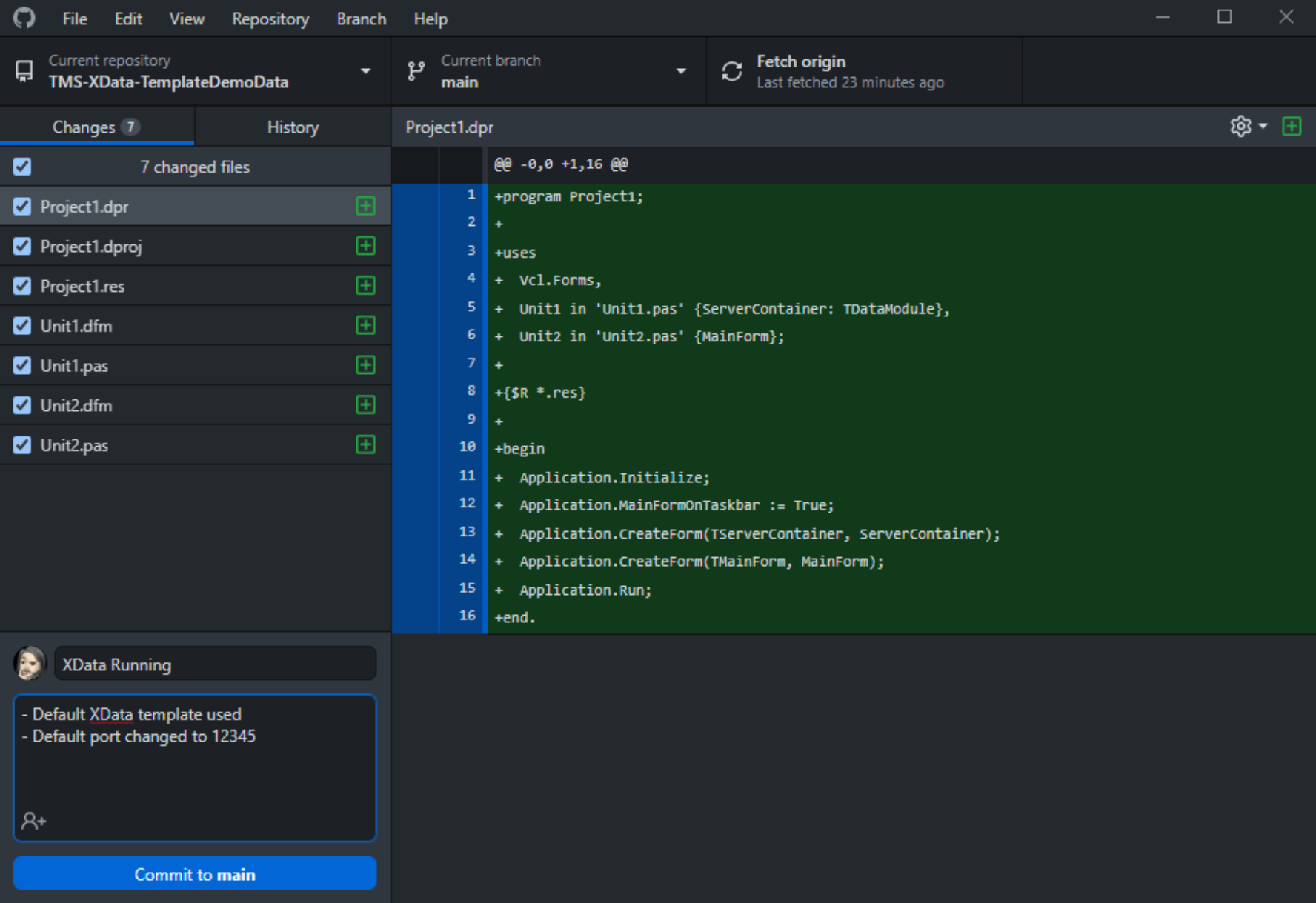Viewport: 1316px width, 903px height.
Task: Switch to the History tab
Action: [x=293, y=127]
